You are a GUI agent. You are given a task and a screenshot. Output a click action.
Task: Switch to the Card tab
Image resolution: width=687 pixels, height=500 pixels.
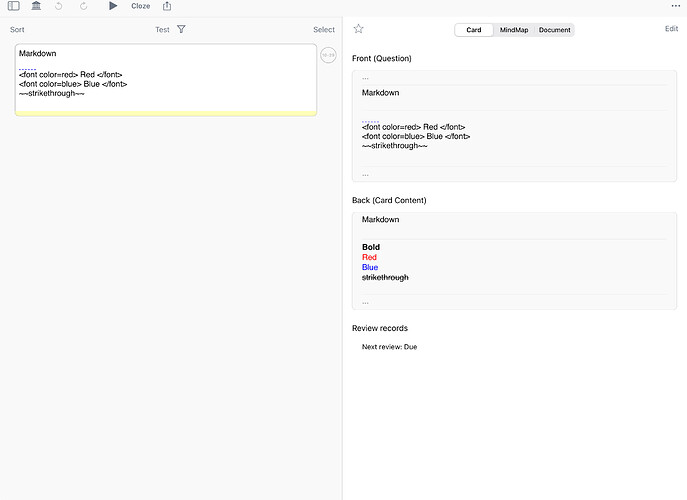tap(474, 30)
